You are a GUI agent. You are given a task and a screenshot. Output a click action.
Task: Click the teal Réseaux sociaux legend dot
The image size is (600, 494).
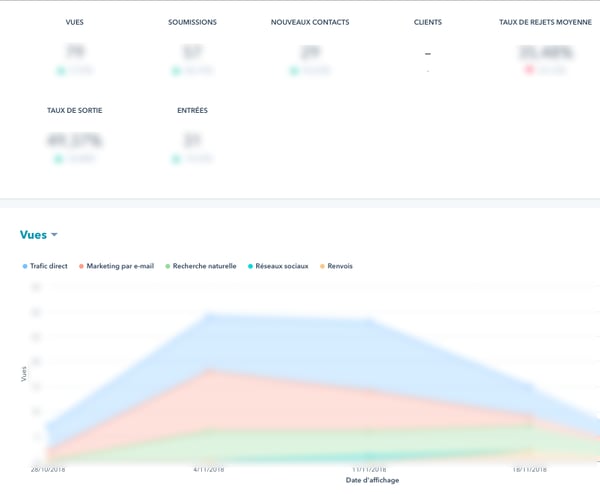point(250,266)
